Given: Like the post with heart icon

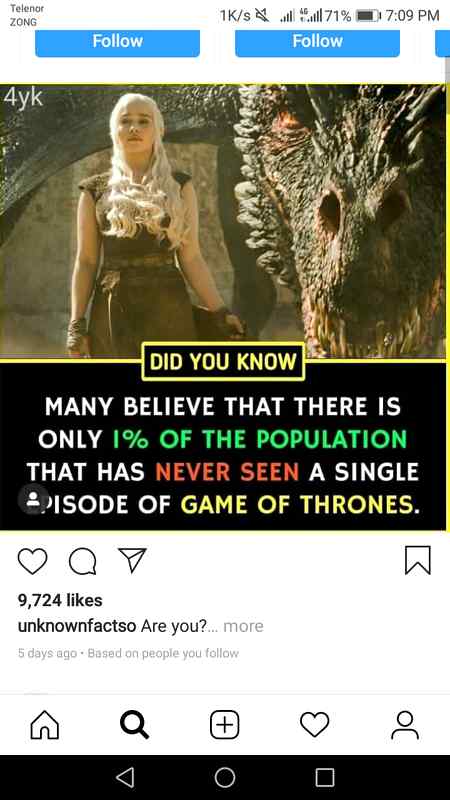Looking at the screenshot, I should [x=33, y=561].
